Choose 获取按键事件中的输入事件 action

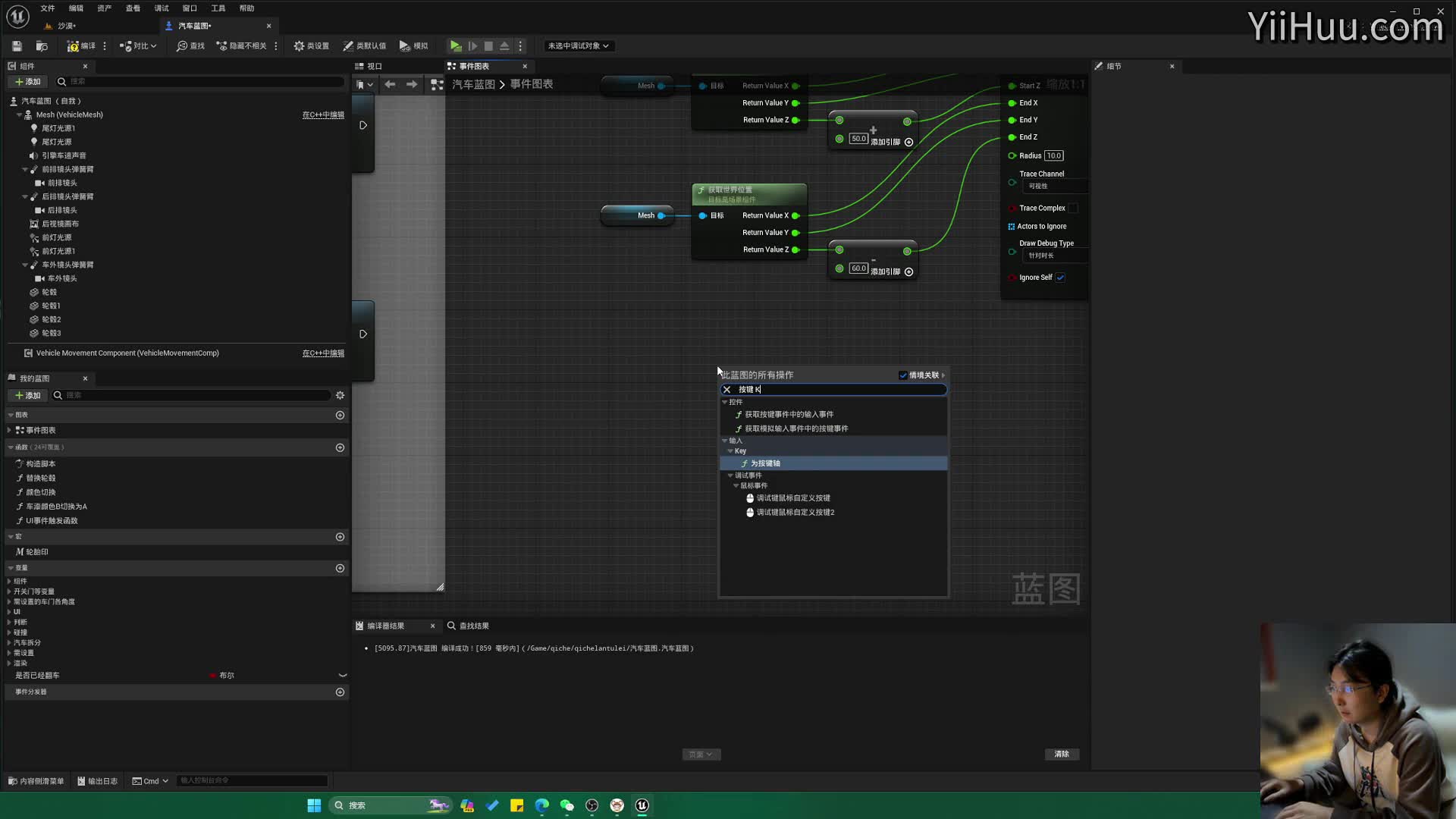coord(789,415)
